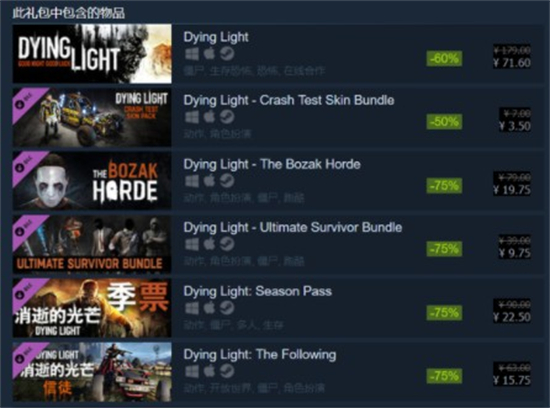This screenshot has height=408, width=550.
Task: Click the ¥ 15.75 price of The Following
Action: (x=512, y=380)
